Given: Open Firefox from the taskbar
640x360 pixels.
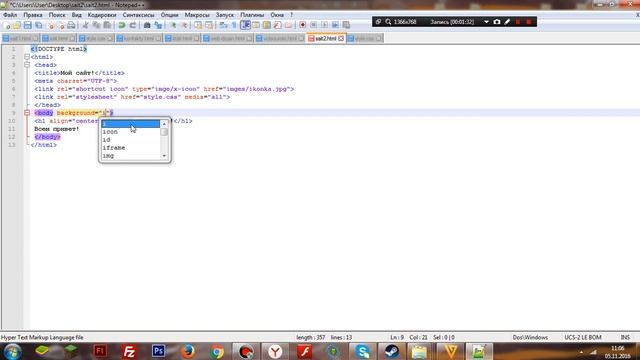Looking at the screenshot, I should point(188,351).
